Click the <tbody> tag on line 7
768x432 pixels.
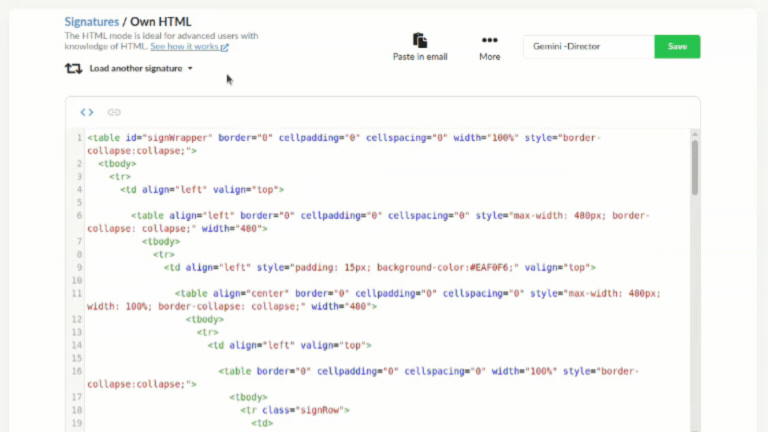(x=161, y=241)
